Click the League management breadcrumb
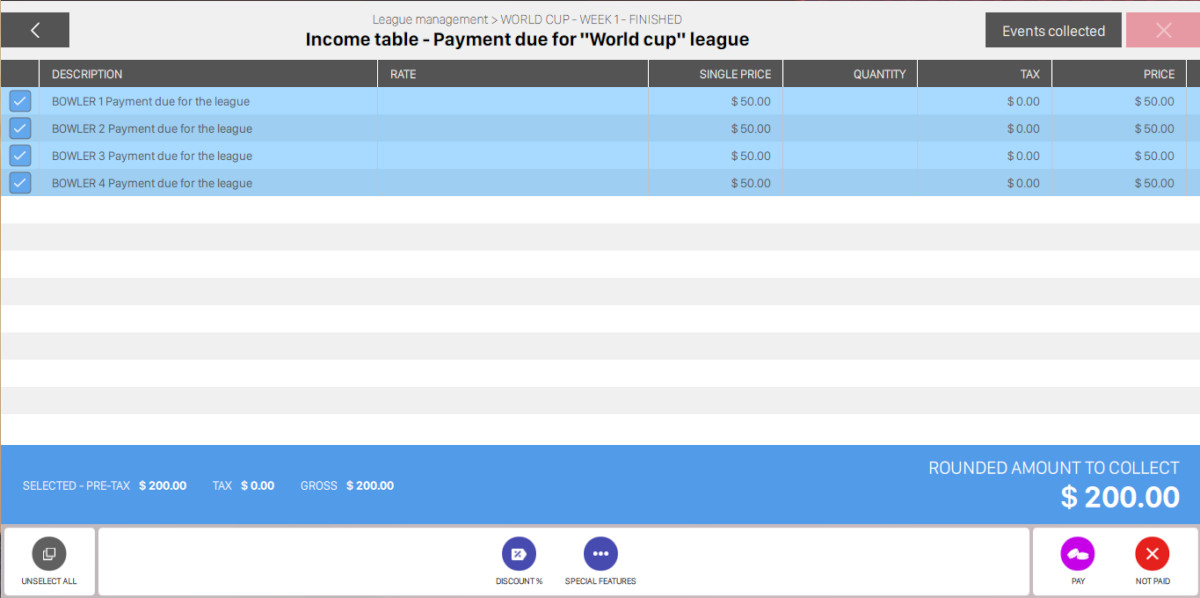Viewport: 1200px width, 598px height. click(x=429, y=20)
